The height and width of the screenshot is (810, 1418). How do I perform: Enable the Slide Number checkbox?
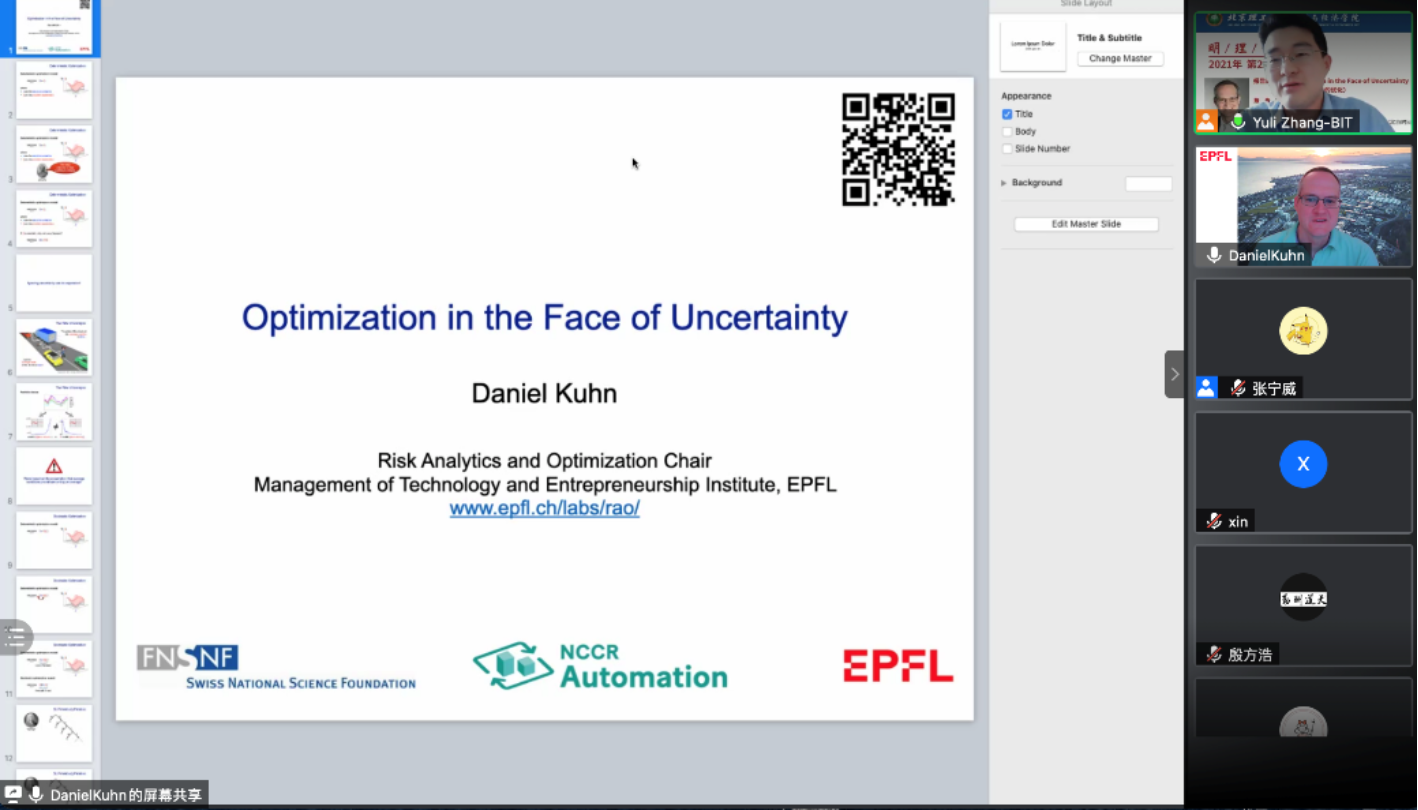click(x=1007, y=148)
